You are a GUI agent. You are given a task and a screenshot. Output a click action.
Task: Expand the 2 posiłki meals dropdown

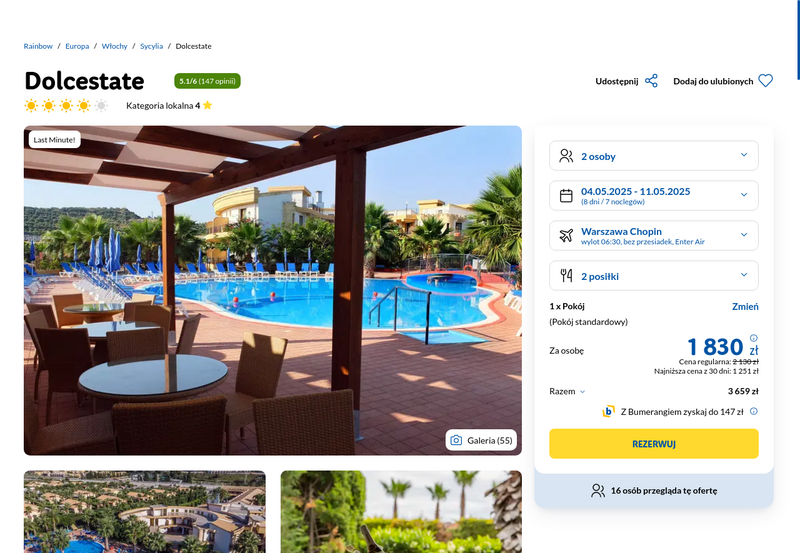point(654,275)
